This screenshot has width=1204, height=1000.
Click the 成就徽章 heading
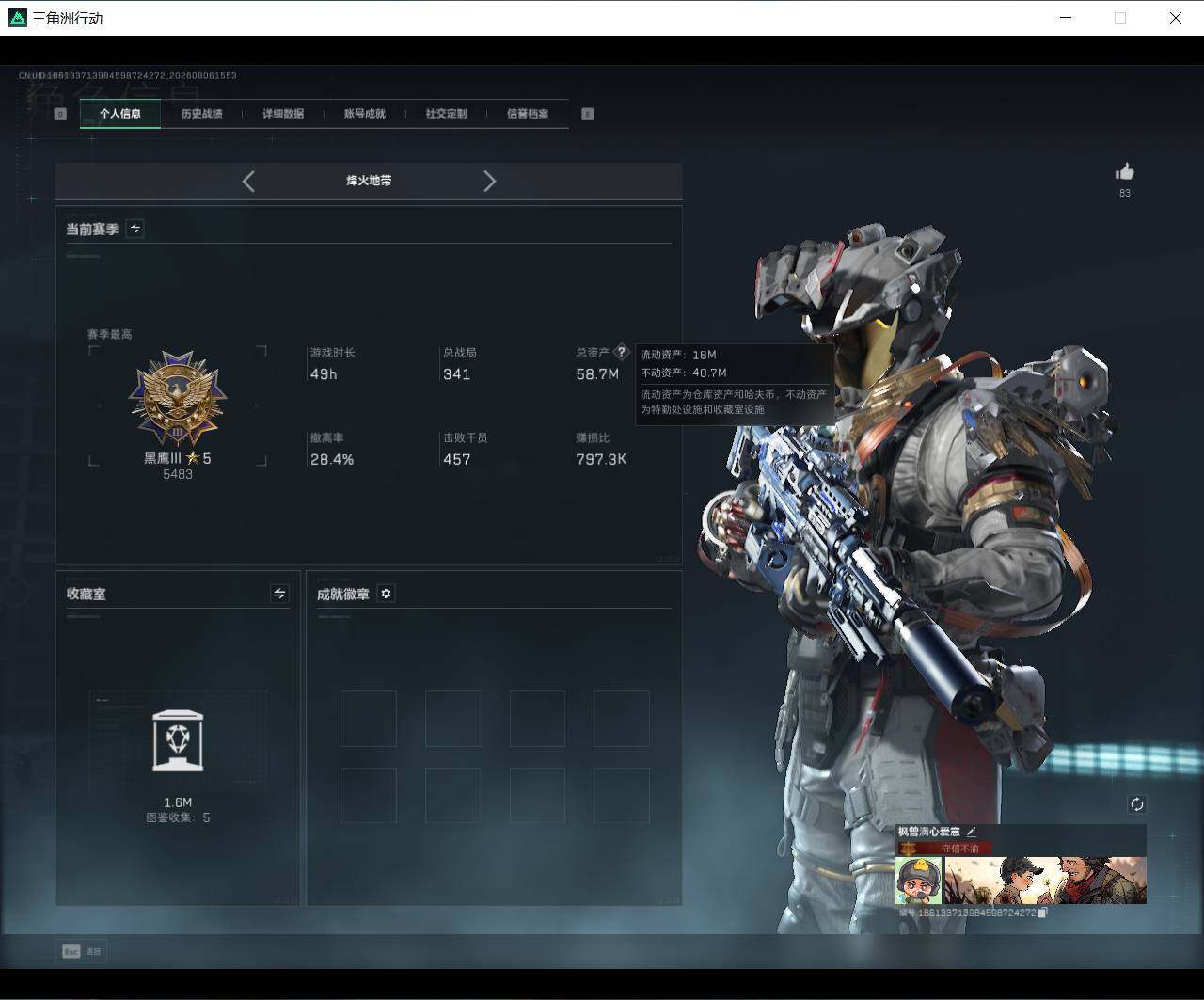coord(343,595)
